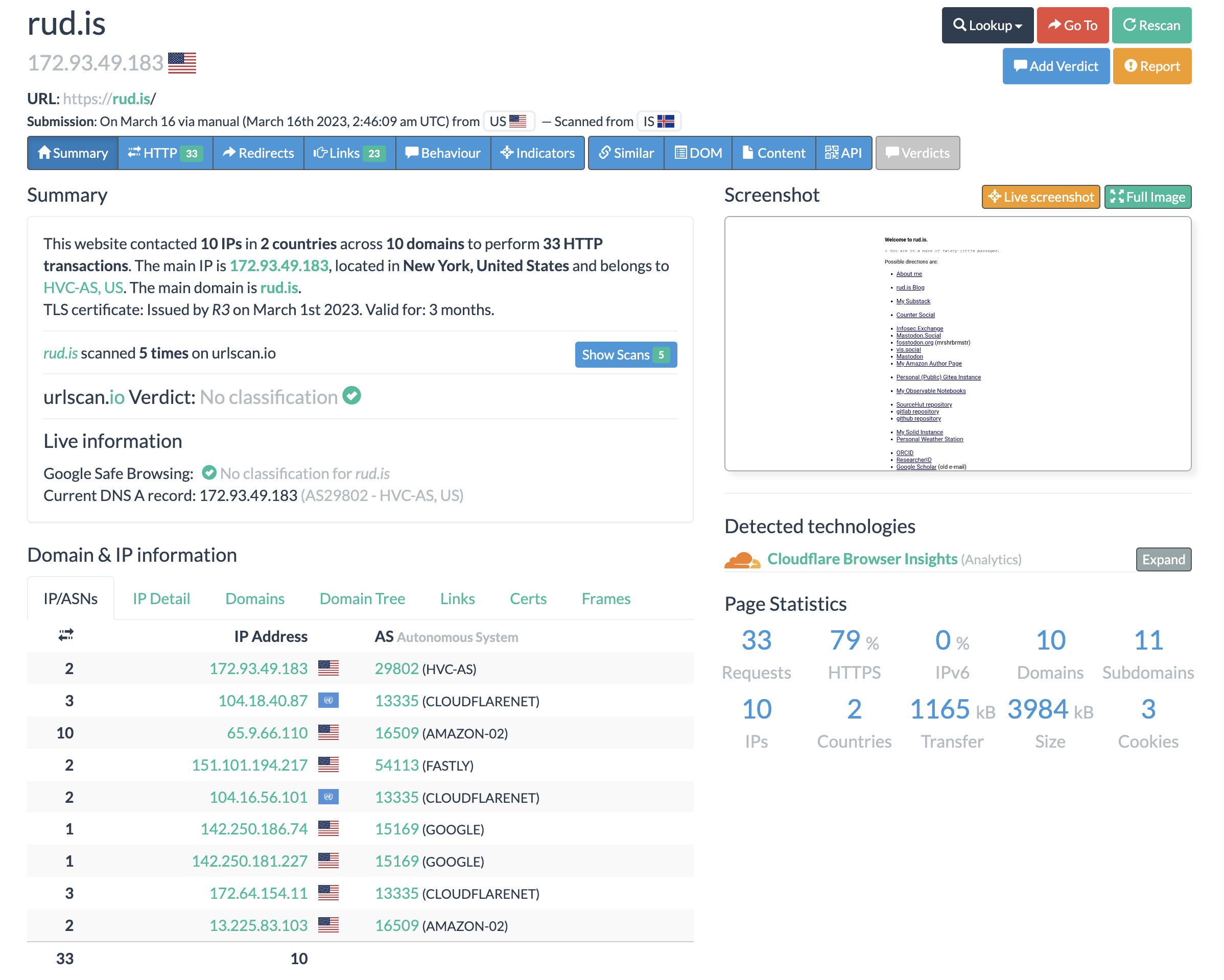Viewport: 1224px width, 980px height.
Task: Switch to the HTTP tab
Action: coord(165,153)
